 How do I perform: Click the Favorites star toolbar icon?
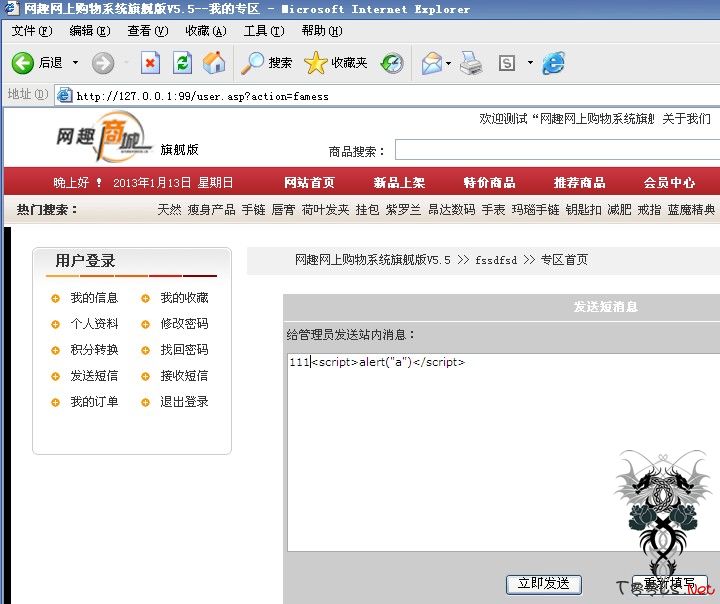tap(315, 63)
